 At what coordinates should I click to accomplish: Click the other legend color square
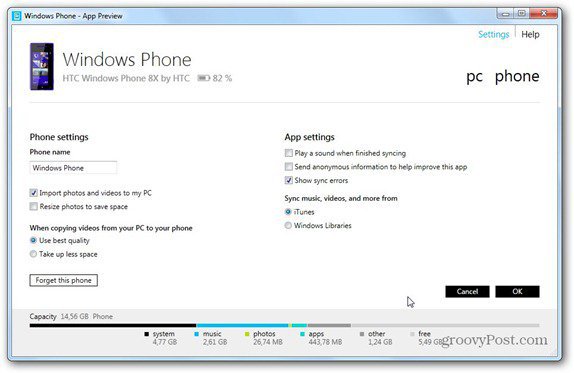(362, 334)
